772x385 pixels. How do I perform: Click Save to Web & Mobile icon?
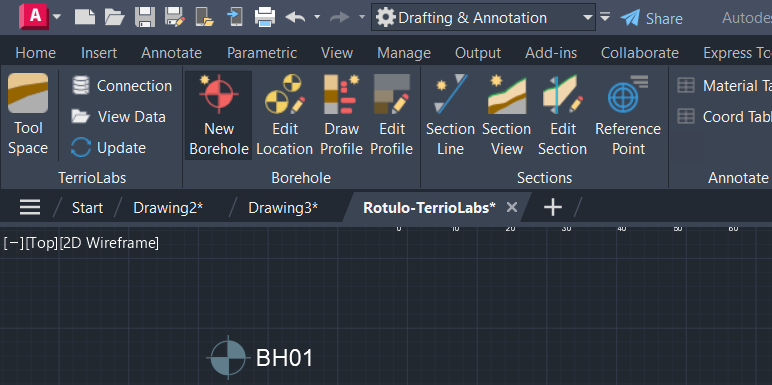pyautogui.click(x=234, y=17)
